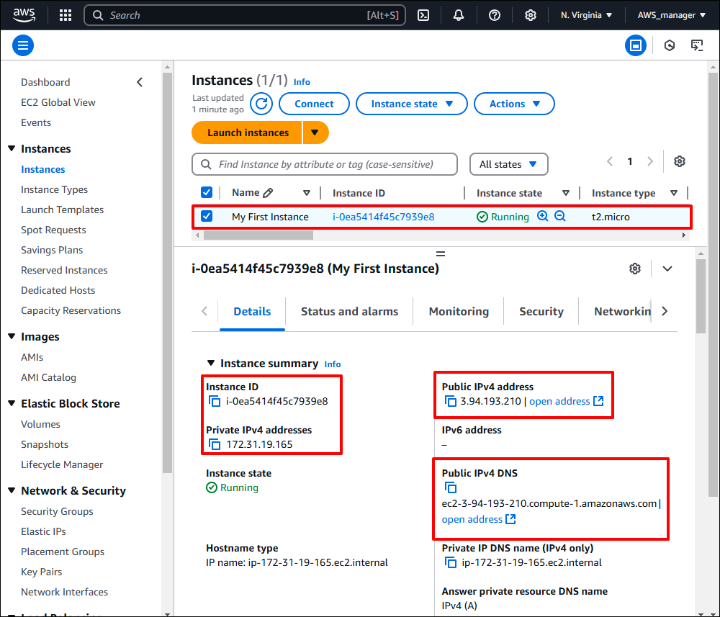Collapse the Instance summary section
720x617 pixels.
tap(211, 363)
